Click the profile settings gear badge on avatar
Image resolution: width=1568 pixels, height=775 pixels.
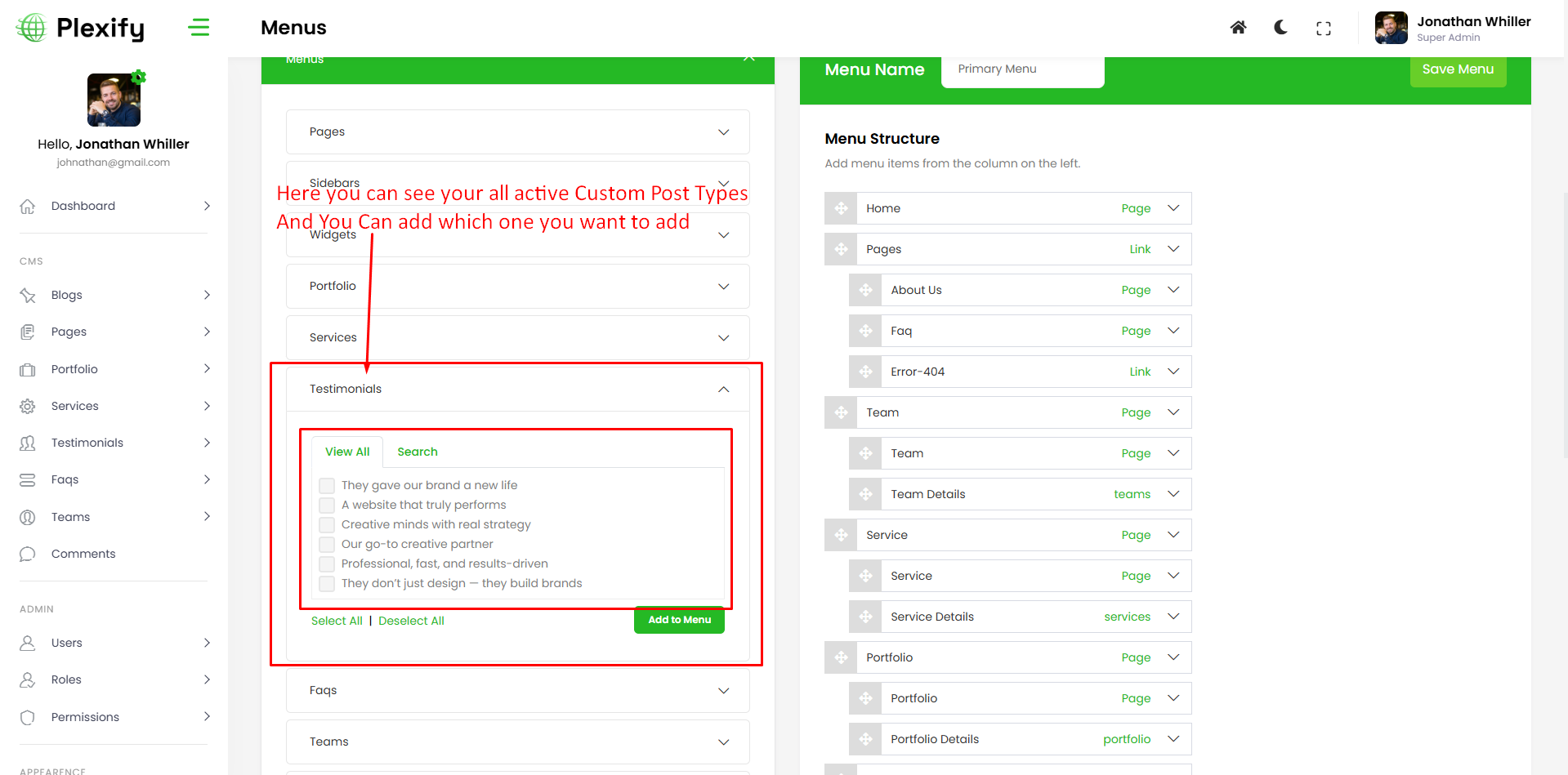coord(139,77)
